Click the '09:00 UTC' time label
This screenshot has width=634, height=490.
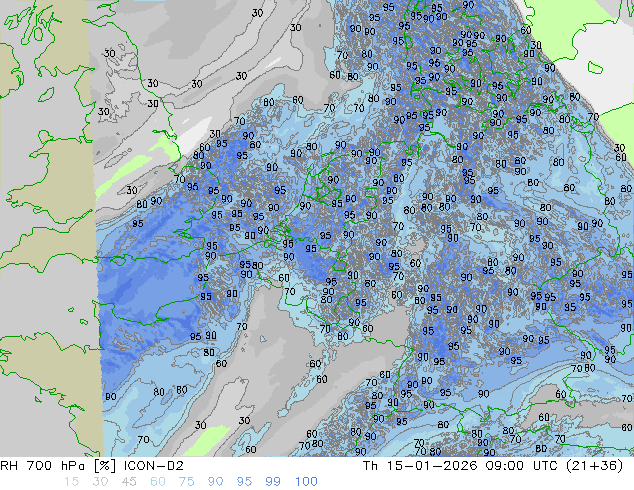pos(523,466)
